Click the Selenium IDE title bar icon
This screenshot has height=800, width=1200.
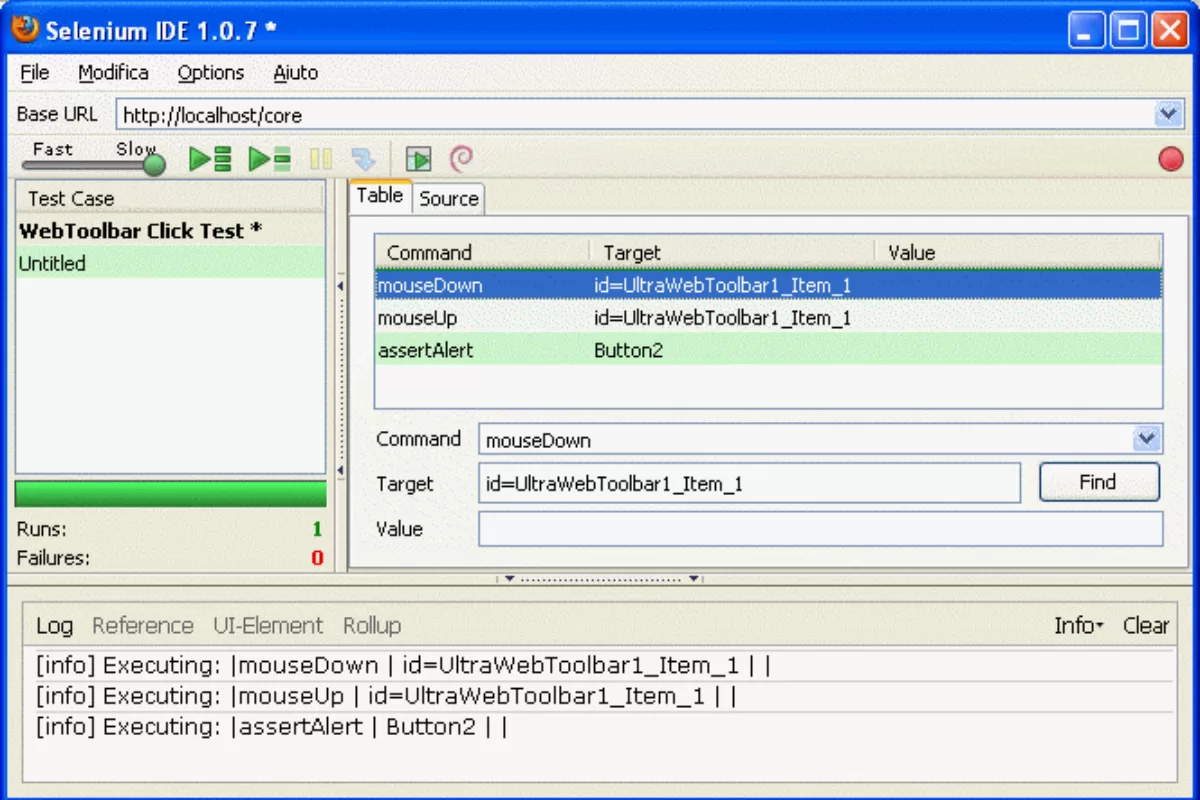pos(24,30)
